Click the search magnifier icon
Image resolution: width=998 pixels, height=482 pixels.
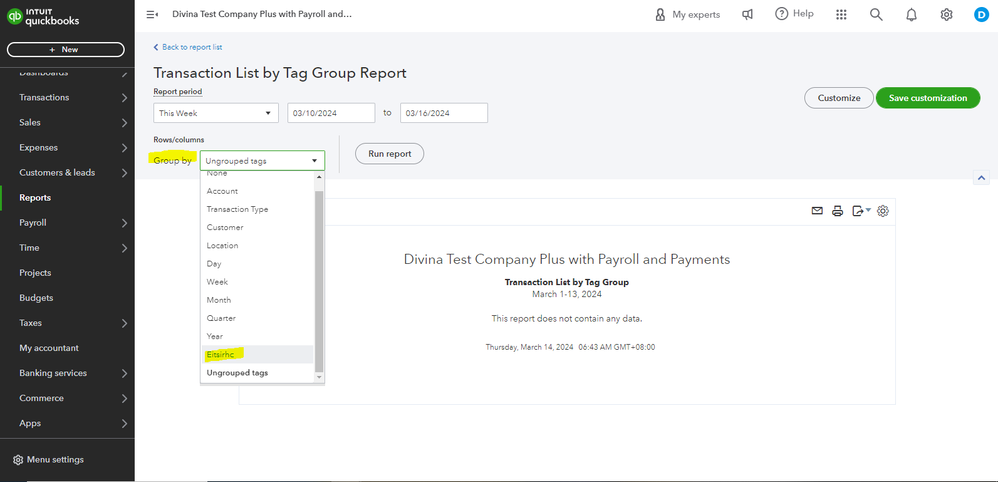pos(876,14)
